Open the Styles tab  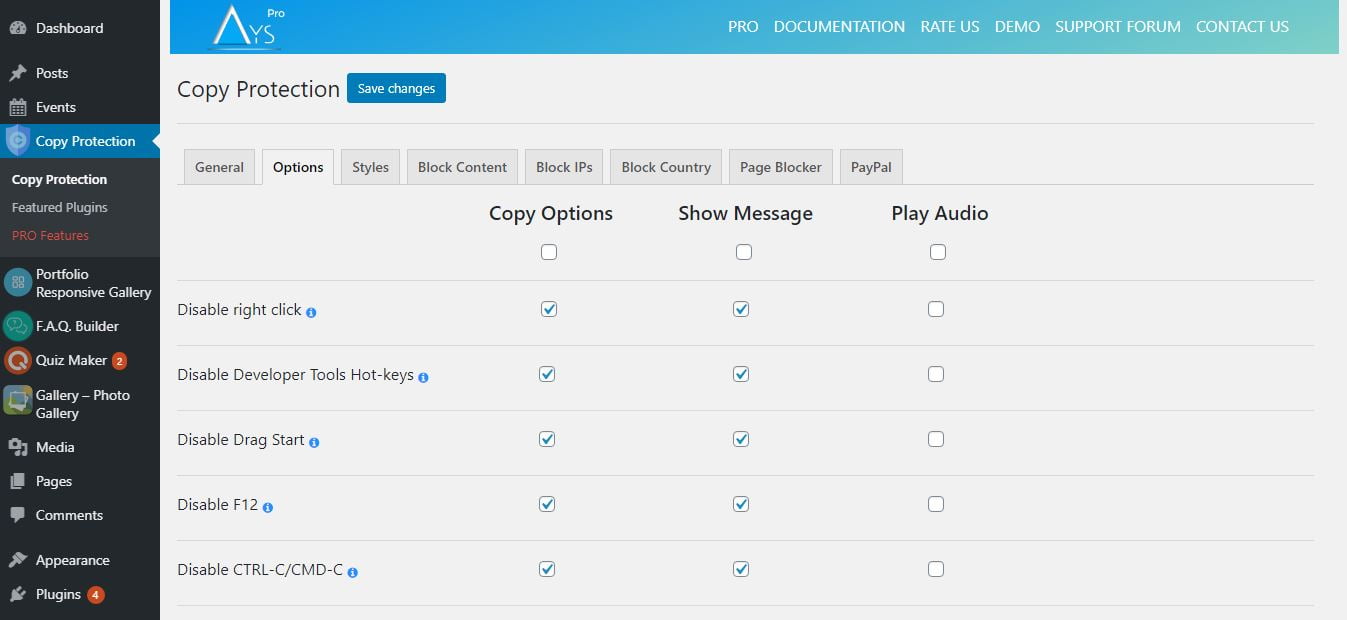coord(370,167)
